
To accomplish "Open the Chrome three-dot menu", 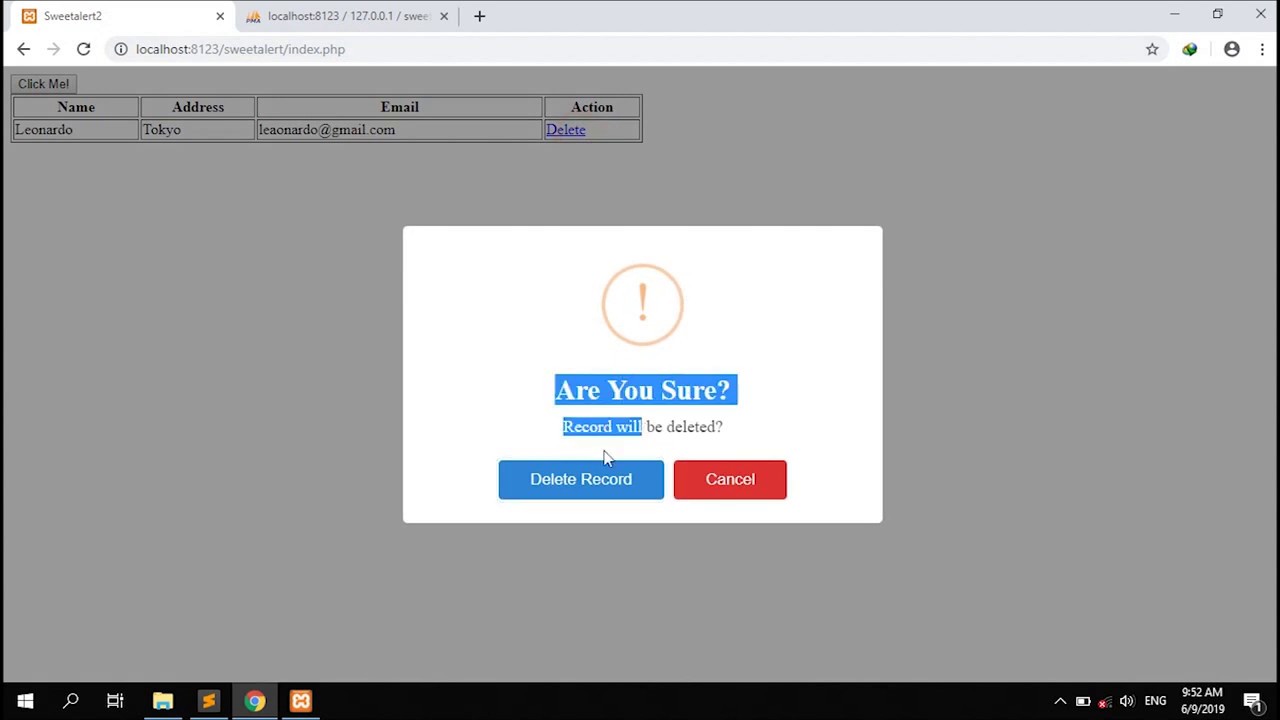I will pyautogui.click(x=1263, y=49).
